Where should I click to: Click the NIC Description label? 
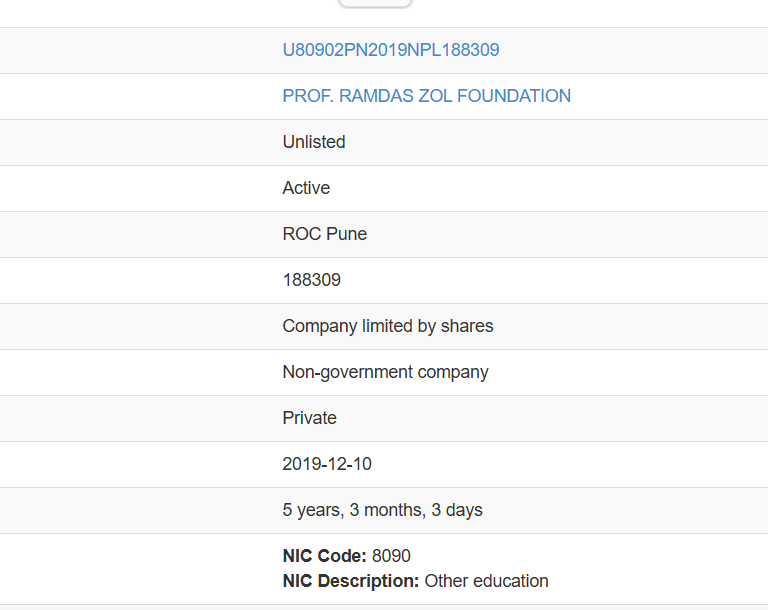pos(351,581)
